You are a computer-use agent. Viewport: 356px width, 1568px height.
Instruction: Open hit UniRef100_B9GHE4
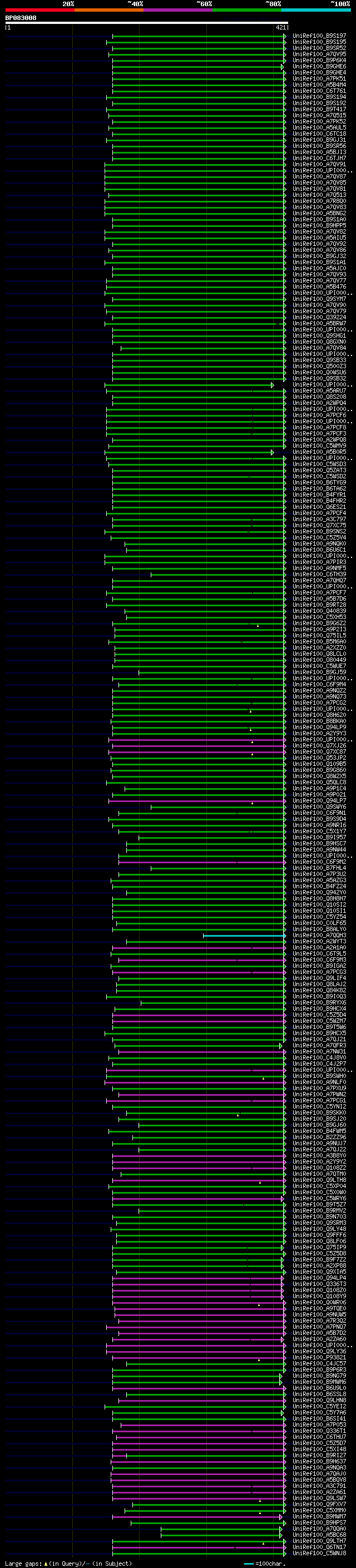(319, 72)
